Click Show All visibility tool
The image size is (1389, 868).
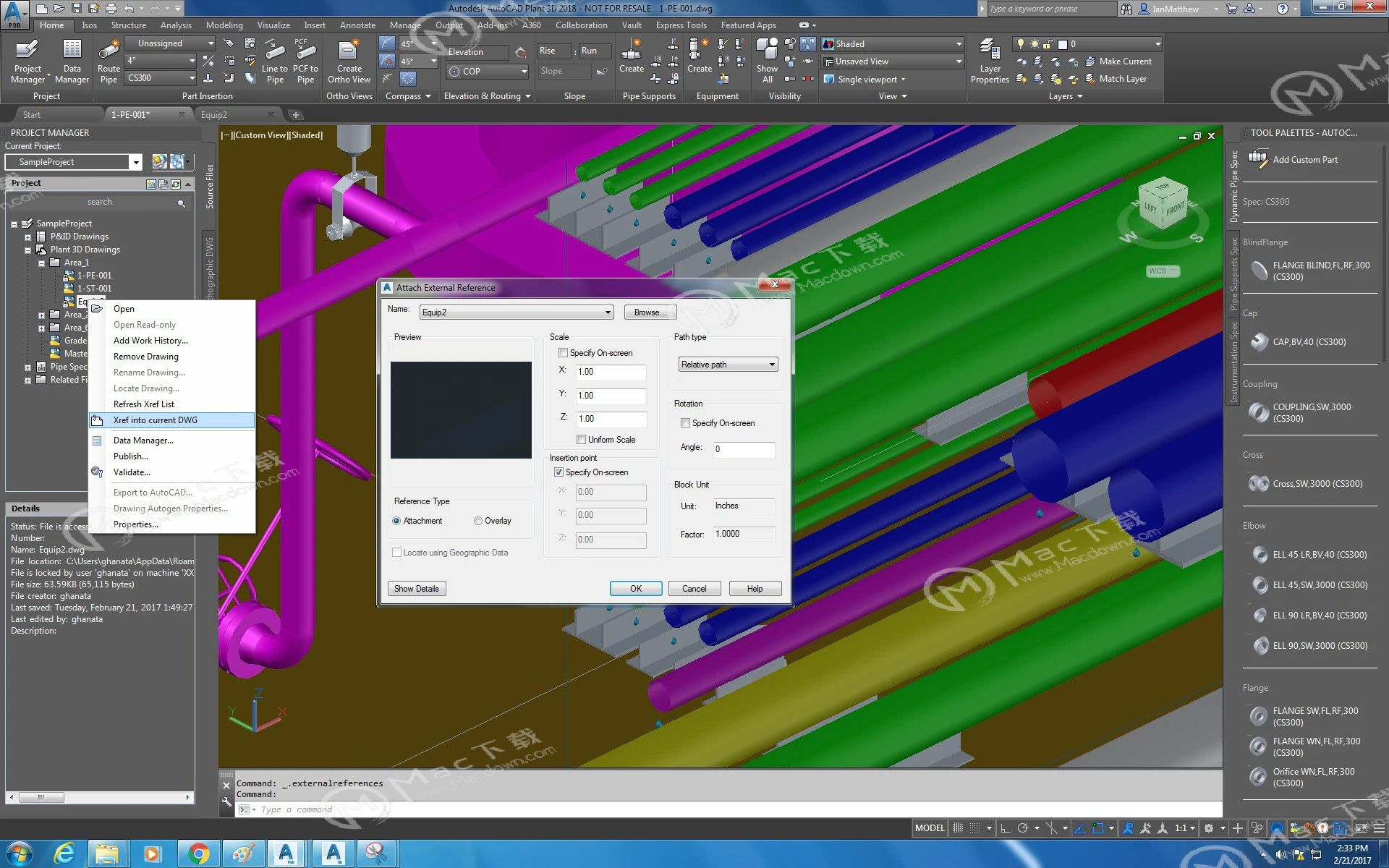767,62
